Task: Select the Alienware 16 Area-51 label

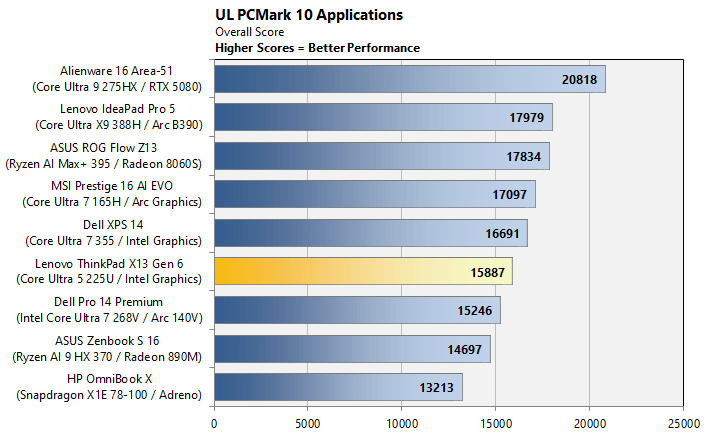Action: [x=116, y=71]
